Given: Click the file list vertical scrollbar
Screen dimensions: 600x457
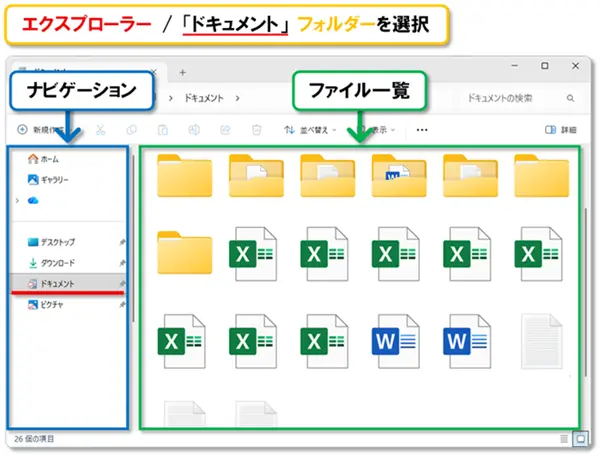Looking at the screenshot, I should (586, 292).
